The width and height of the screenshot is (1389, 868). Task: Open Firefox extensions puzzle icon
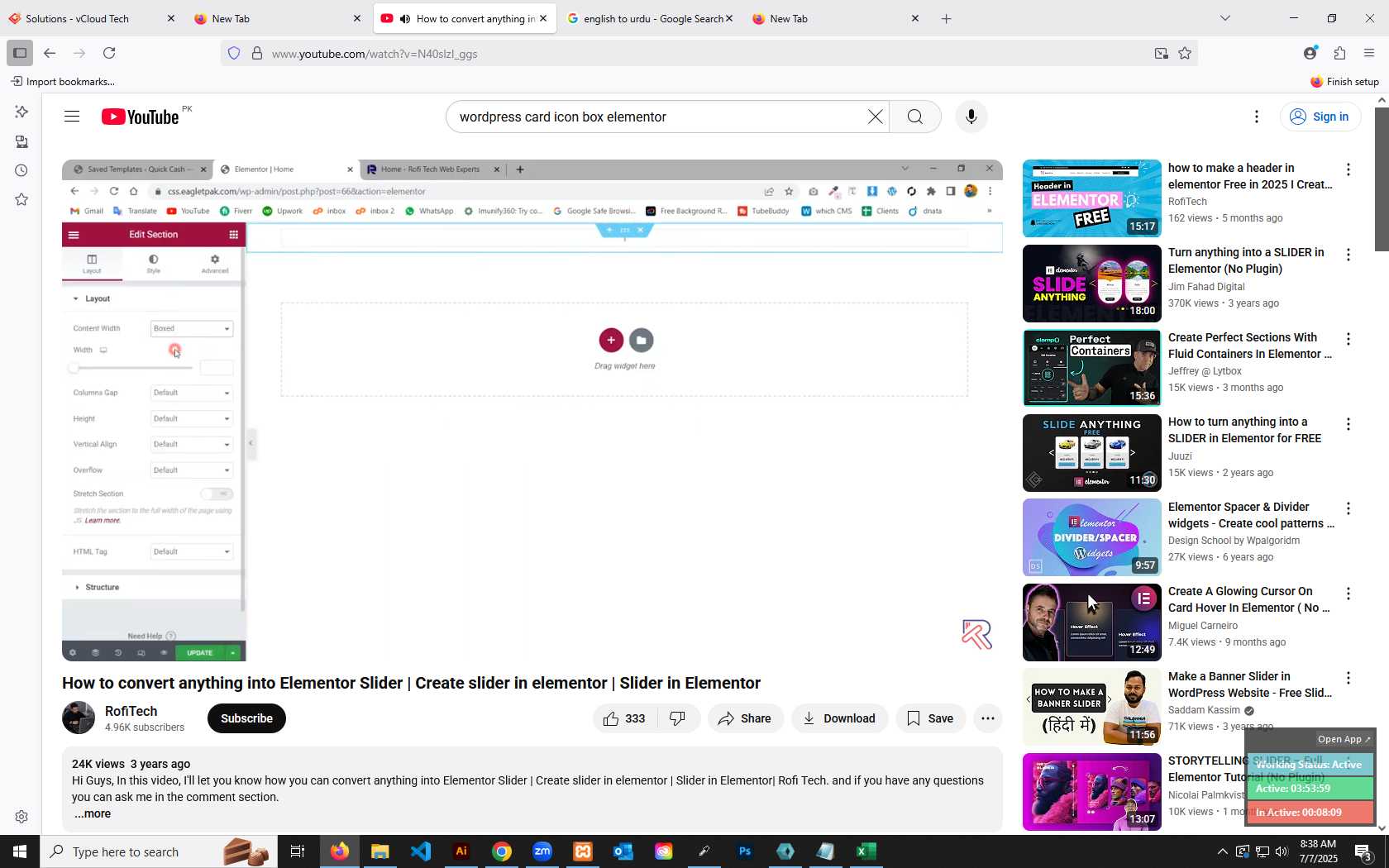point(1339,53)
